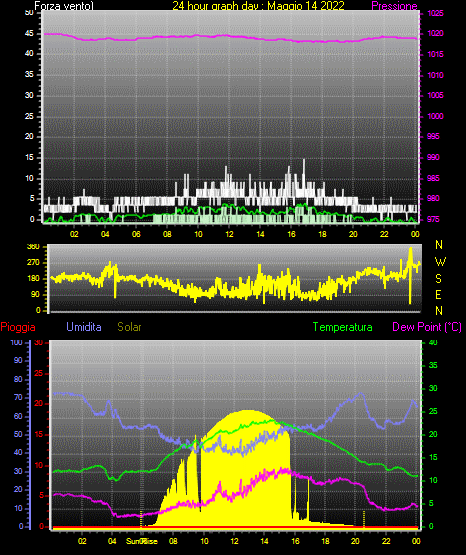Click the green 'Temperatura' legend label
This screenshot has width=466, height=555.
(x=343, y=327)
